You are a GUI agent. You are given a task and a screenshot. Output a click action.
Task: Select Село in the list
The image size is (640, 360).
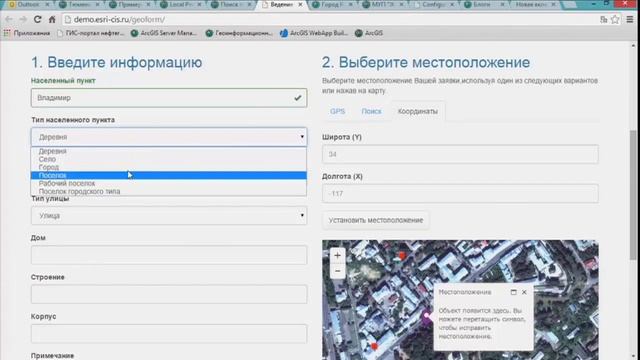tap(169, 159)
